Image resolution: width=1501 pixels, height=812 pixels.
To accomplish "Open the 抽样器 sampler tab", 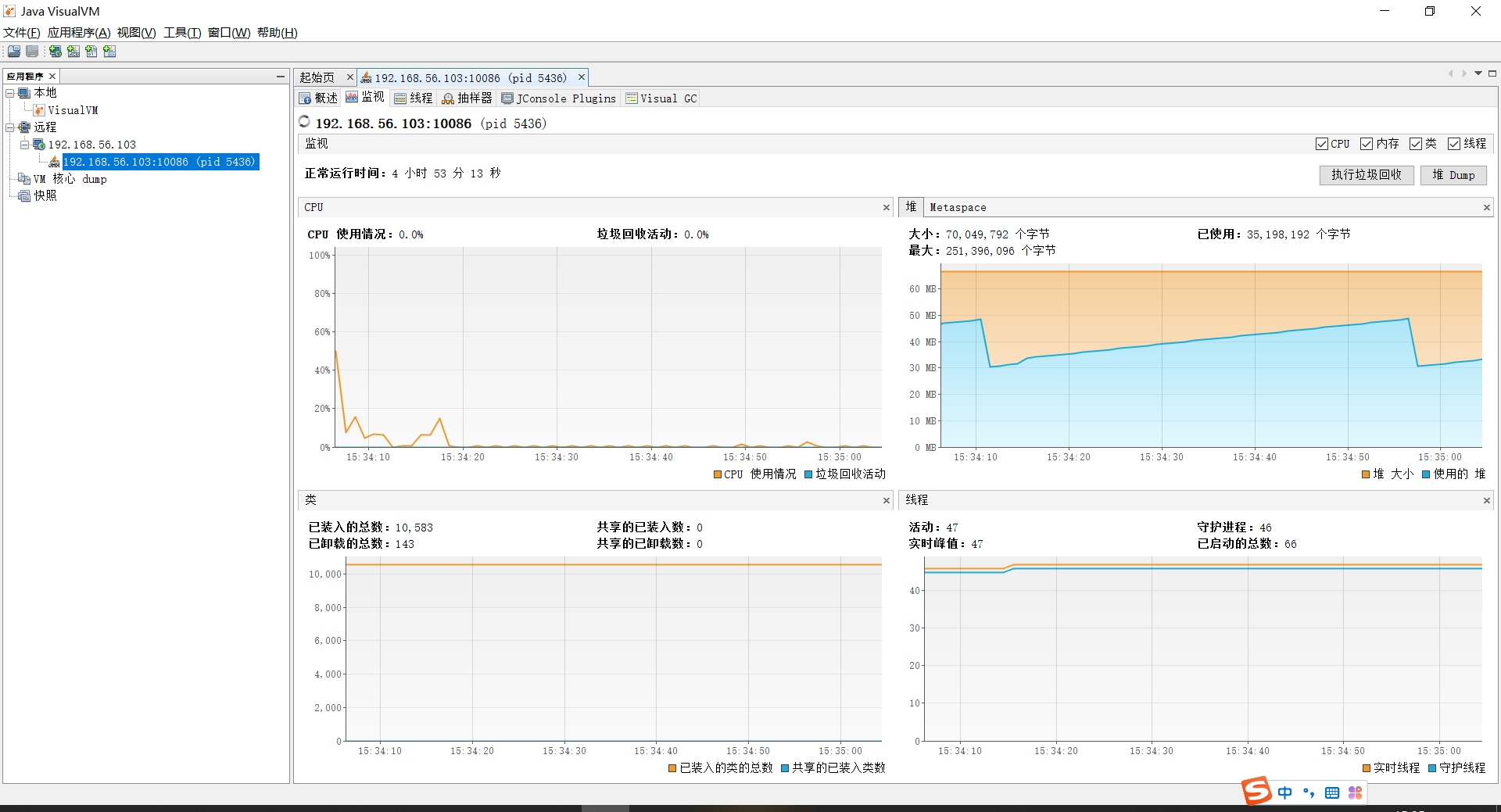I will [467, 98].
